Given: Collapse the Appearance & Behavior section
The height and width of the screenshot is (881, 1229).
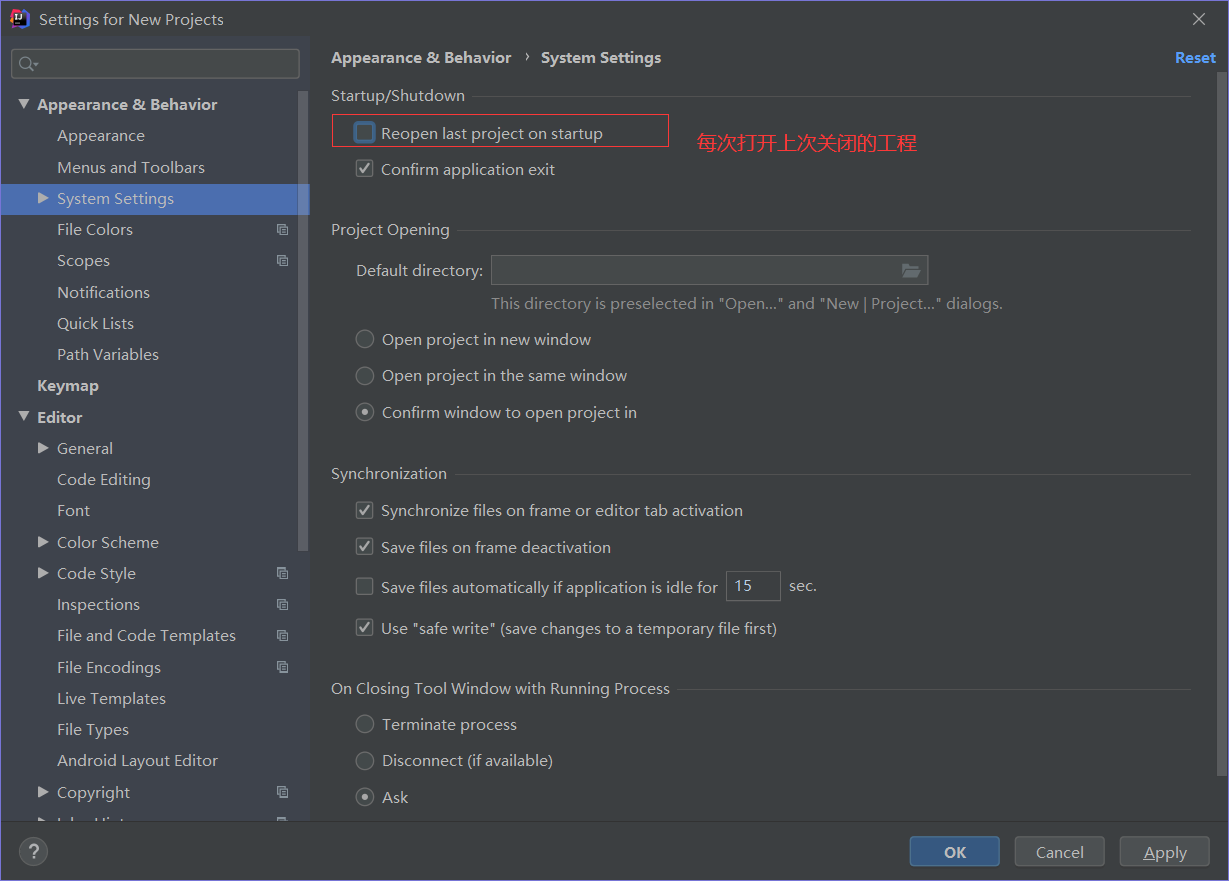Looking at the screenshot, I should 23,103.
